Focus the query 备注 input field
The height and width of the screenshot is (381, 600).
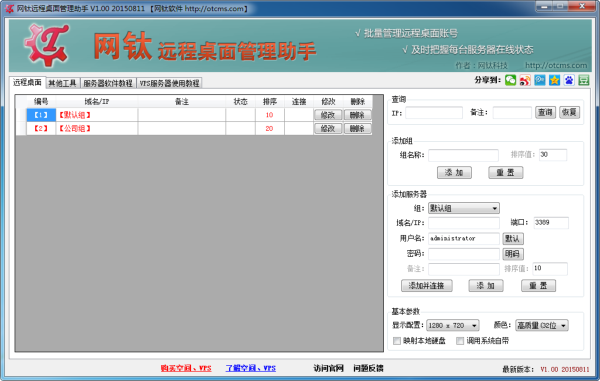pos(512,112)
